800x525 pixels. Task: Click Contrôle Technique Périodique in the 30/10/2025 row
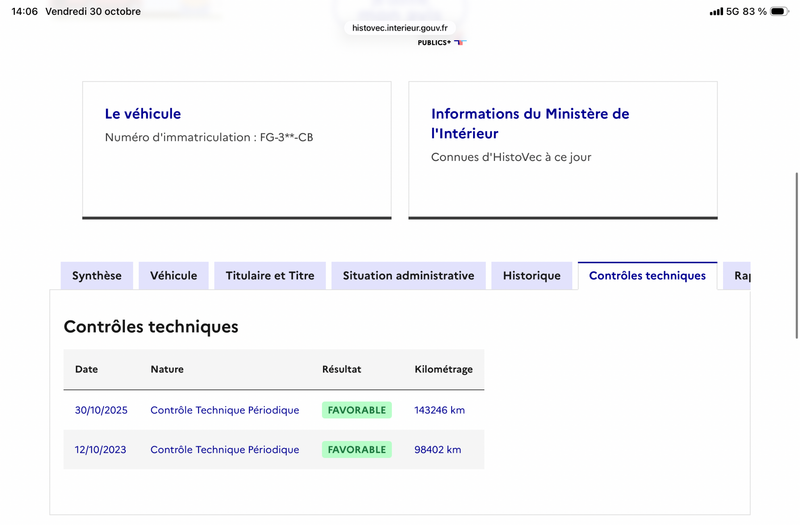click(224, 410)
